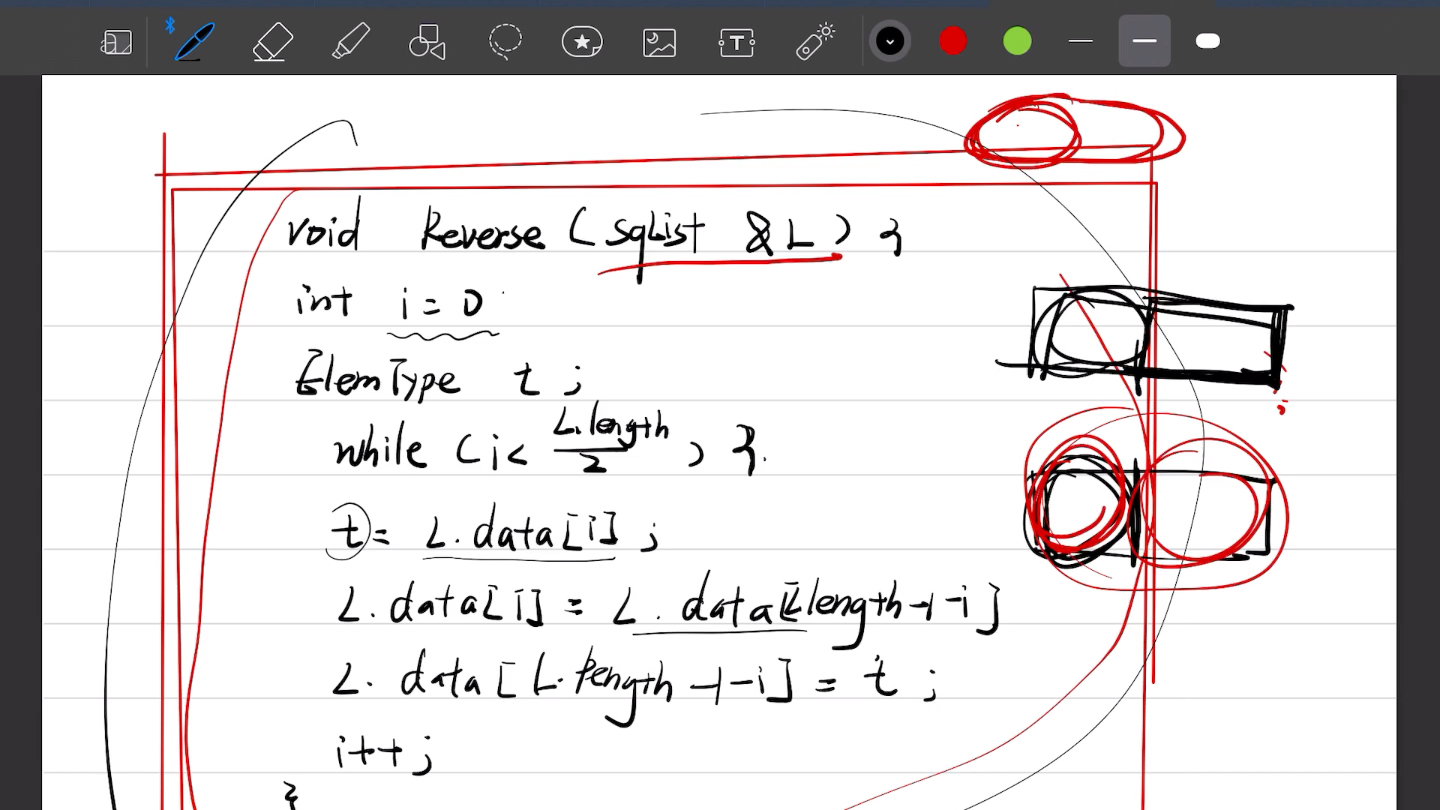Viewport: 1440px width, 810px height.
Task: Select the Text box tool
Action: tap(737, 42)
